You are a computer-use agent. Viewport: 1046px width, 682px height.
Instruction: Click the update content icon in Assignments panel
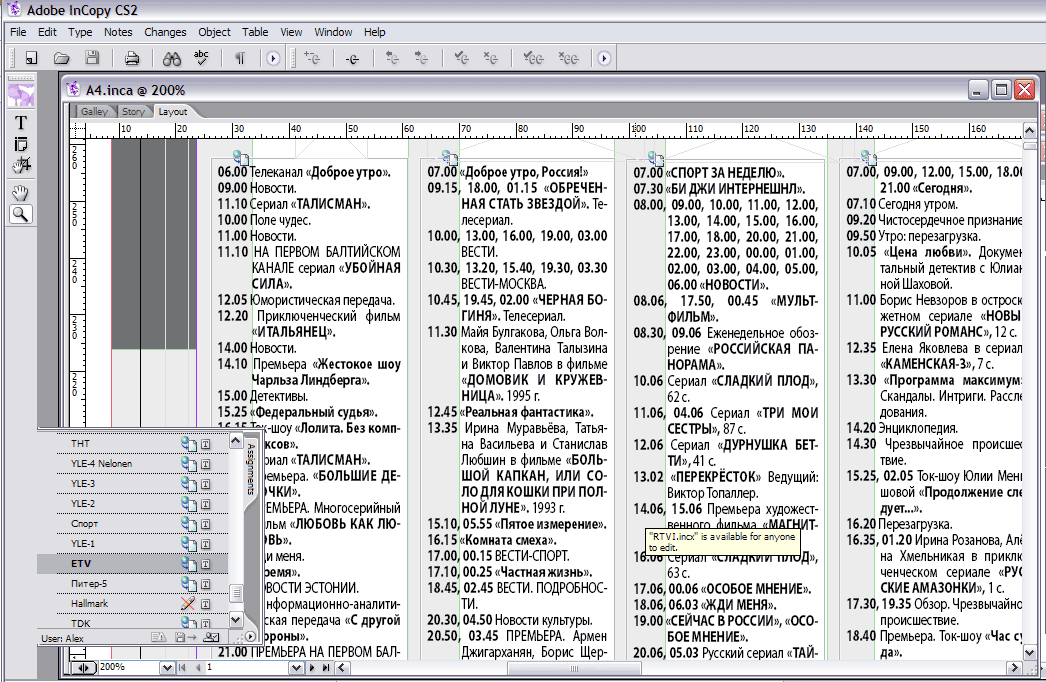pos(158,637)
